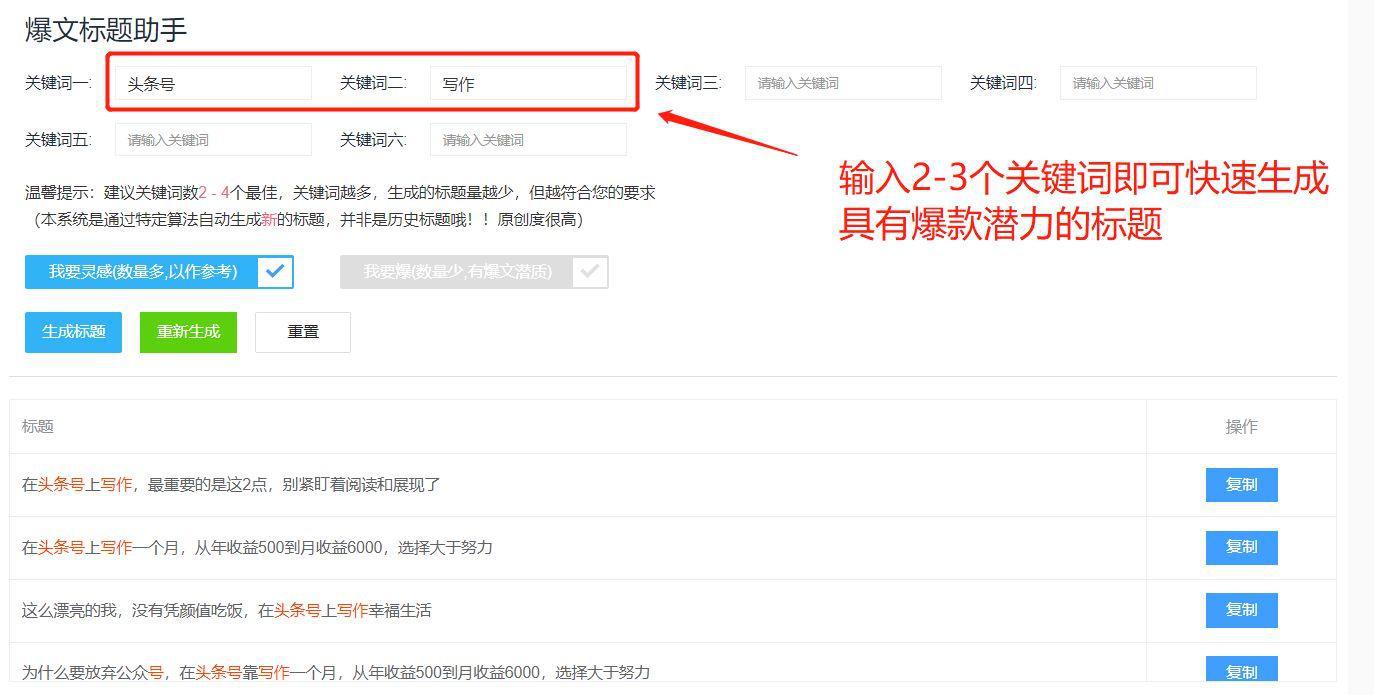The image size is (1374, 695).
Task: Focus the 关键词六 input field
Action: coord(528,140)
